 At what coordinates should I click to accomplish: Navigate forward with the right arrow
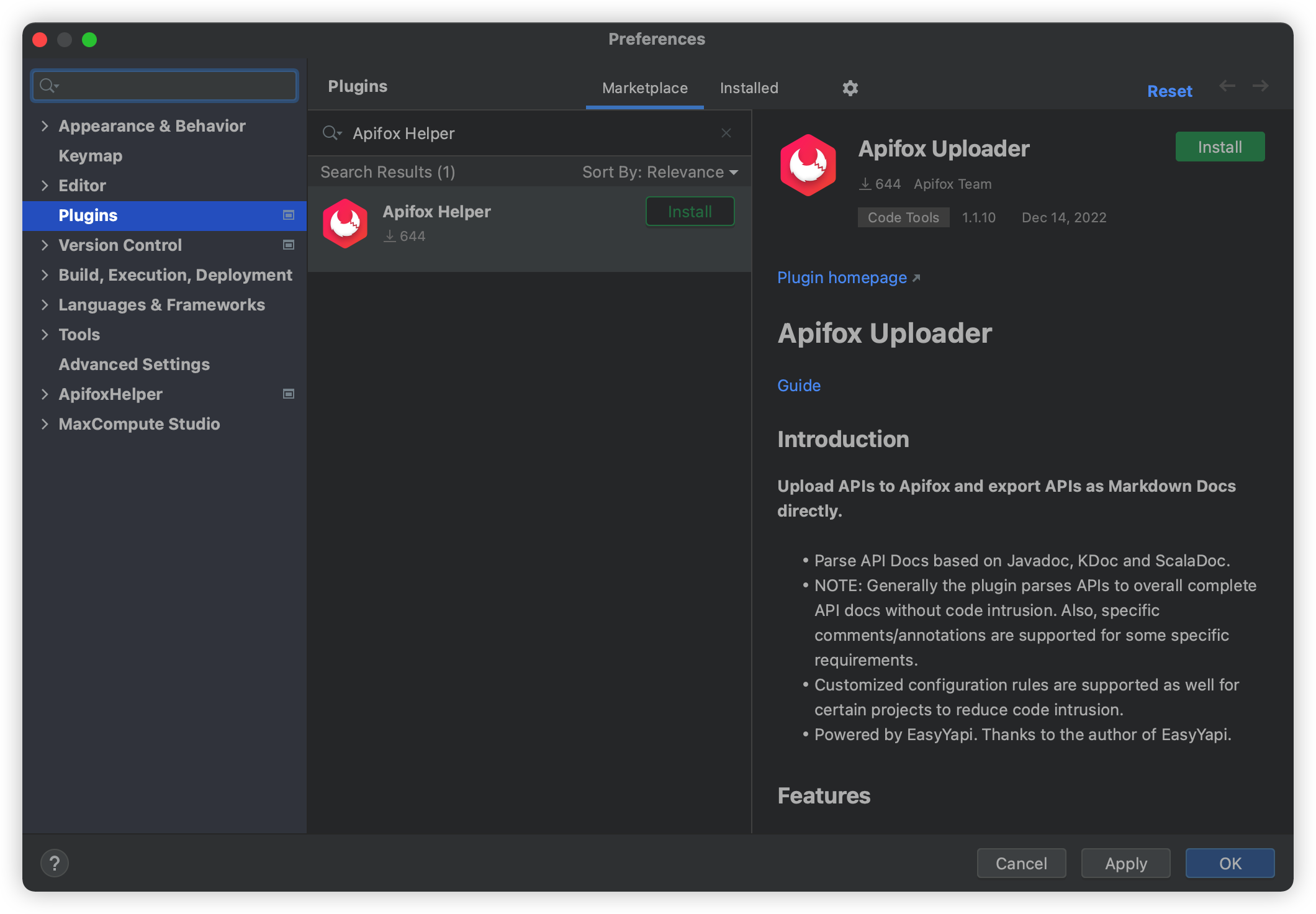click(x=1260, y=86)
